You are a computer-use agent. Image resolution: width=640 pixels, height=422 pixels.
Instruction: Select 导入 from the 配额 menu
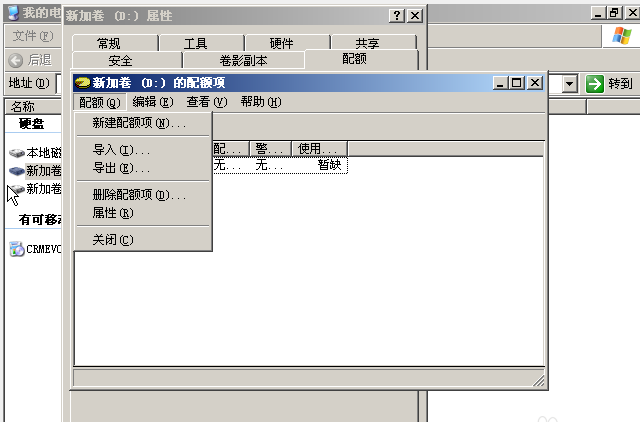pyautogui.click(x=121, y=150)
